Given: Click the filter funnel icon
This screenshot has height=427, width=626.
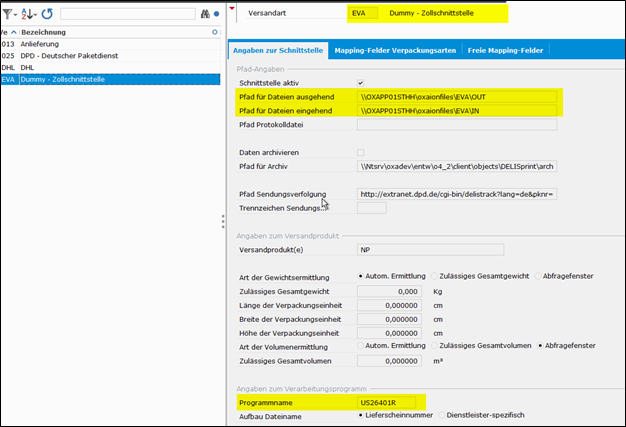Looking at the screenshot, I should (x=6, y=14).
